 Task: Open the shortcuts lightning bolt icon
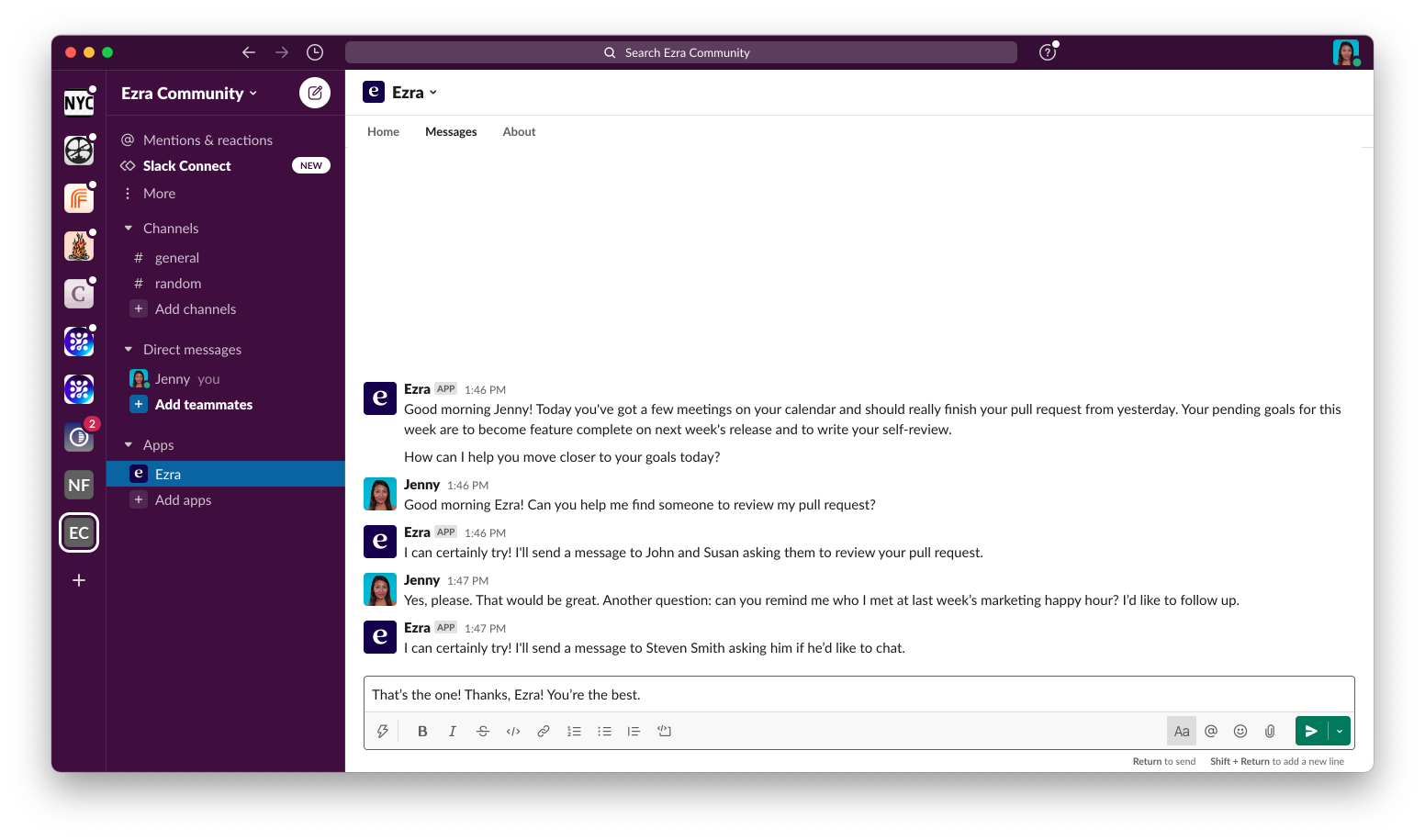[383, 731]
